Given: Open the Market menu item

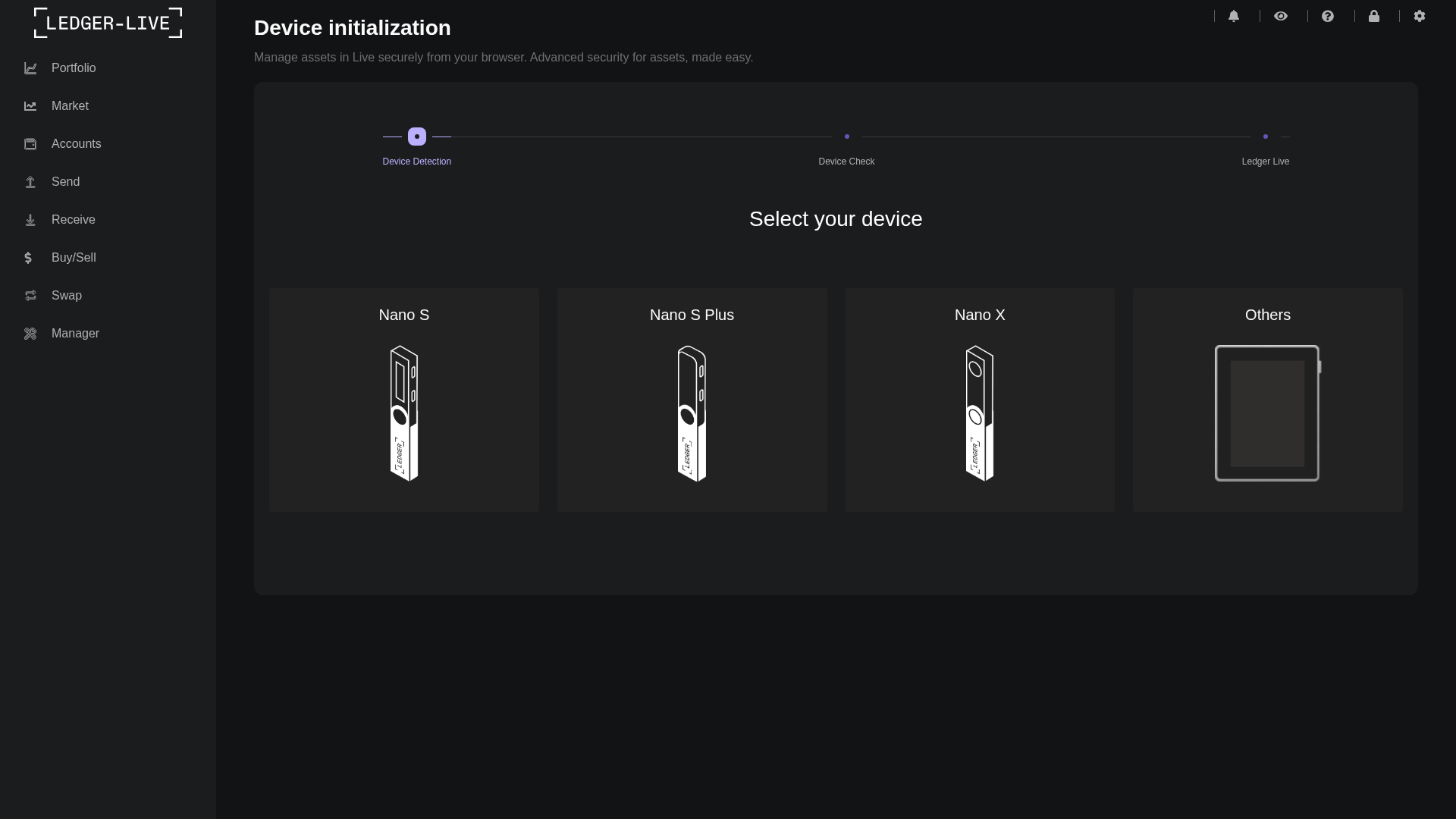Looking at the screenshot, I should pyautogui.click(x=69, y=106).
